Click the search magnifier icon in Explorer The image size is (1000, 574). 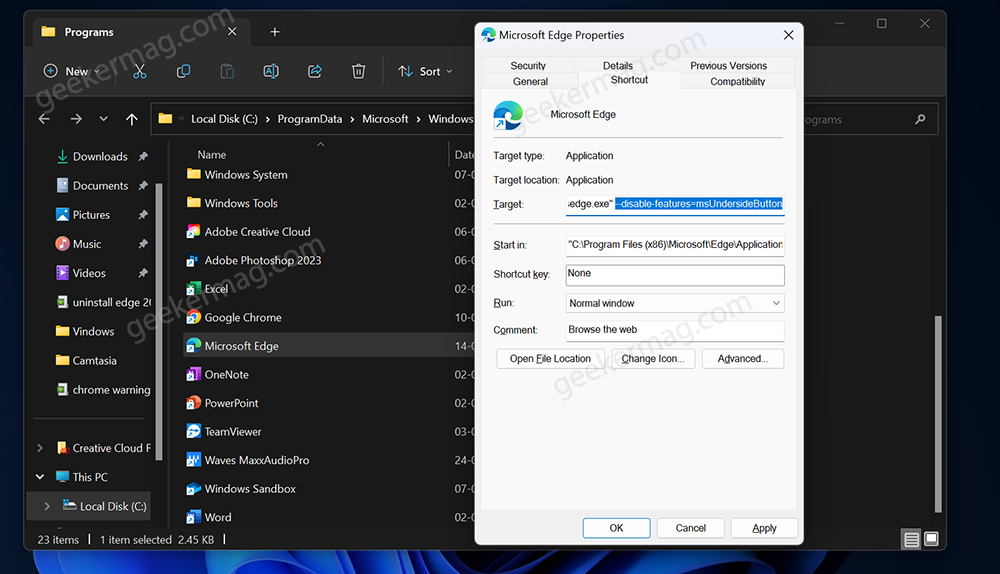coord(920,119)
